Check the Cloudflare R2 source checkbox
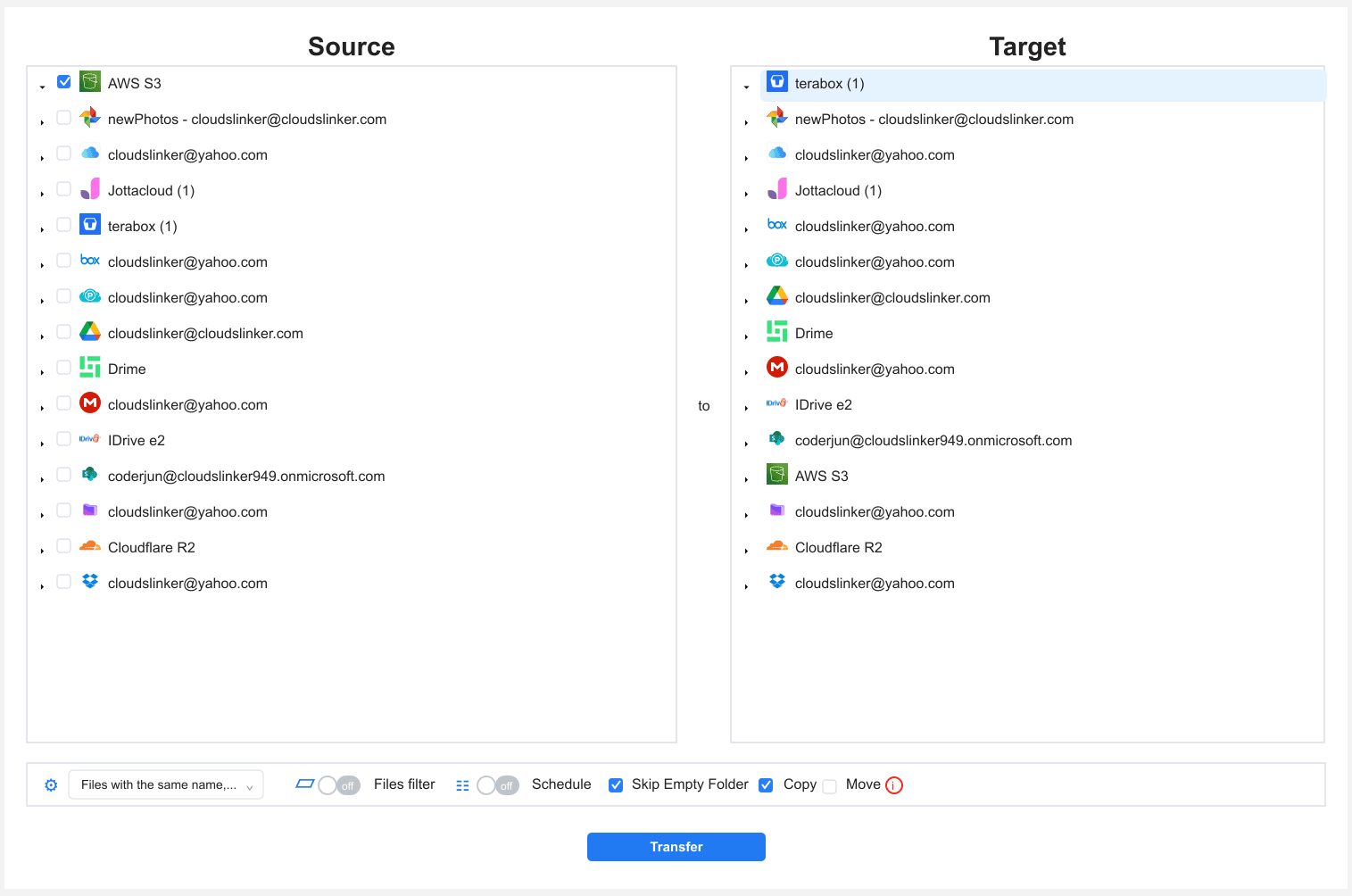The width and height of the screenshot is (1352, 896). (64, 546)
